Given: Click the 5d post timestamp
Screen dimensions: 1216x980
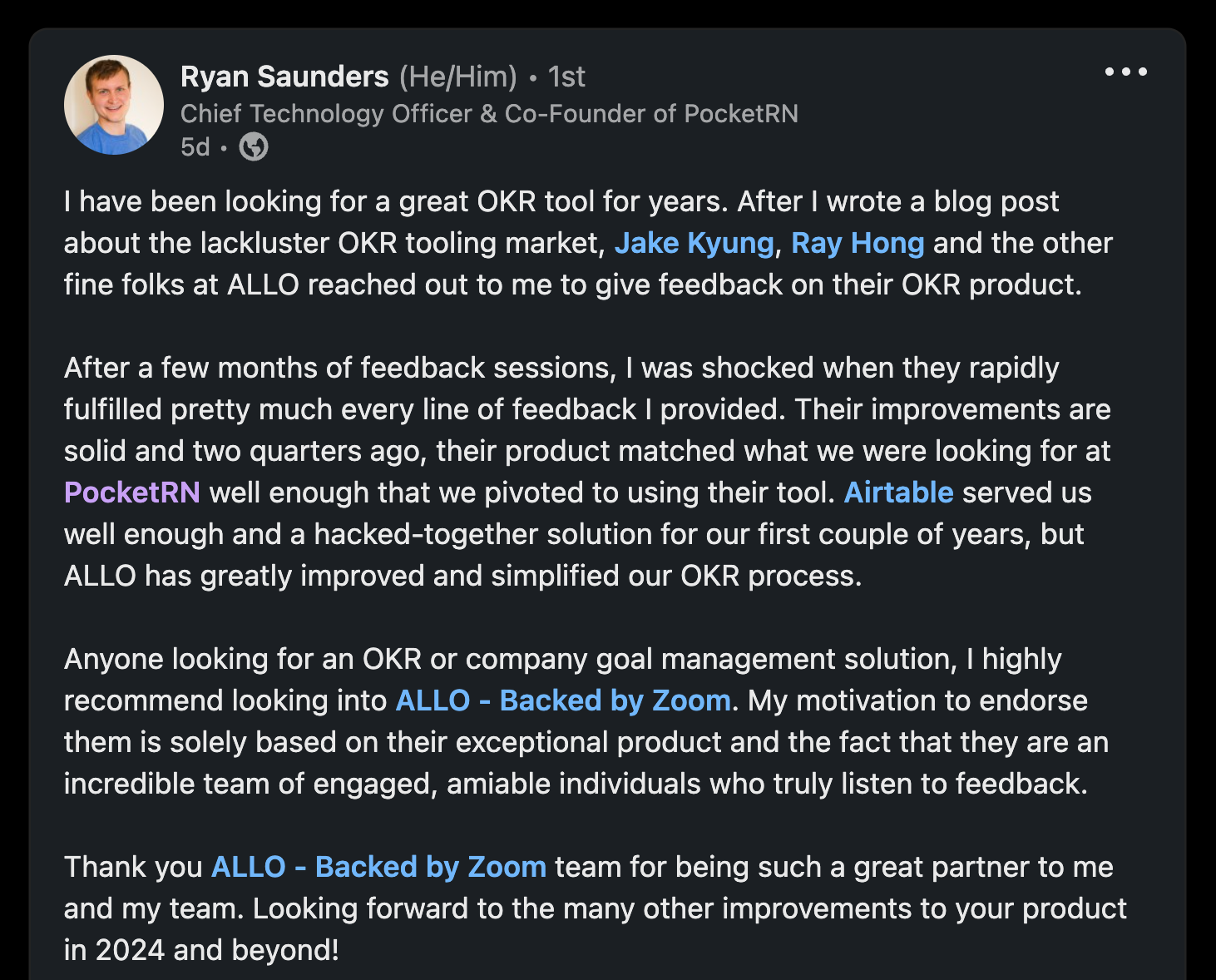Looking at the screenshot, I should point(195,147).
